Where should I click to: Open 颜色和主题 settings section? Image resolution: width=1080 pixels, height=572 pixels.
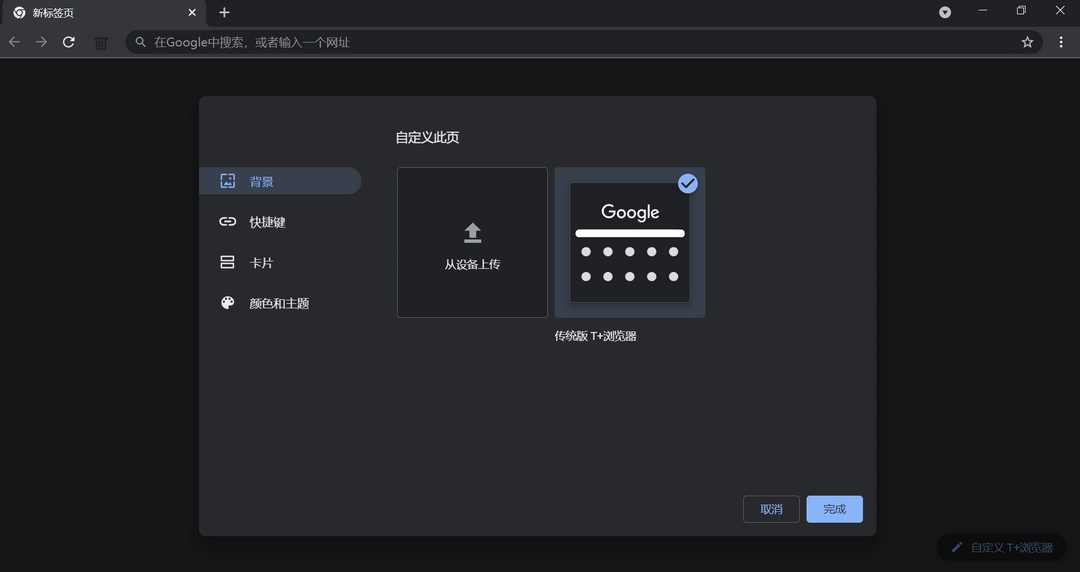click(280, 303)
